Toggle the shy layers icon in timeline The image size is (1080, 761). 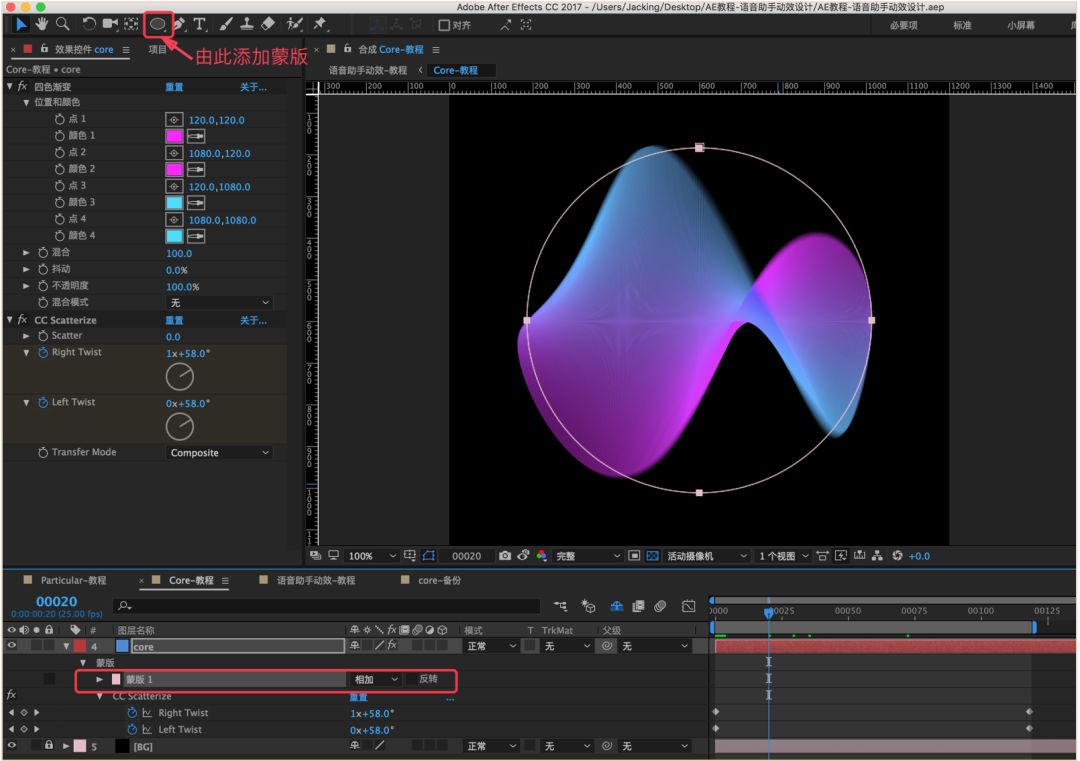[616, 606]
